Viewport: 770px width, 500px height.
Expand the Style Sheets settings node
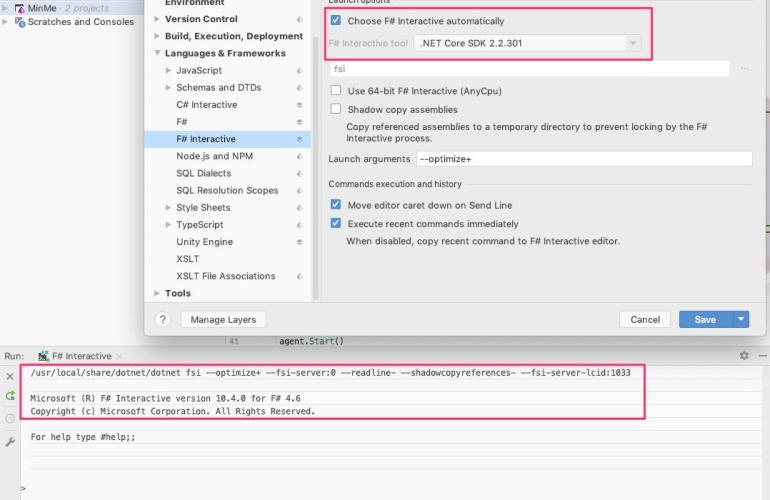[x=168, y=208]
